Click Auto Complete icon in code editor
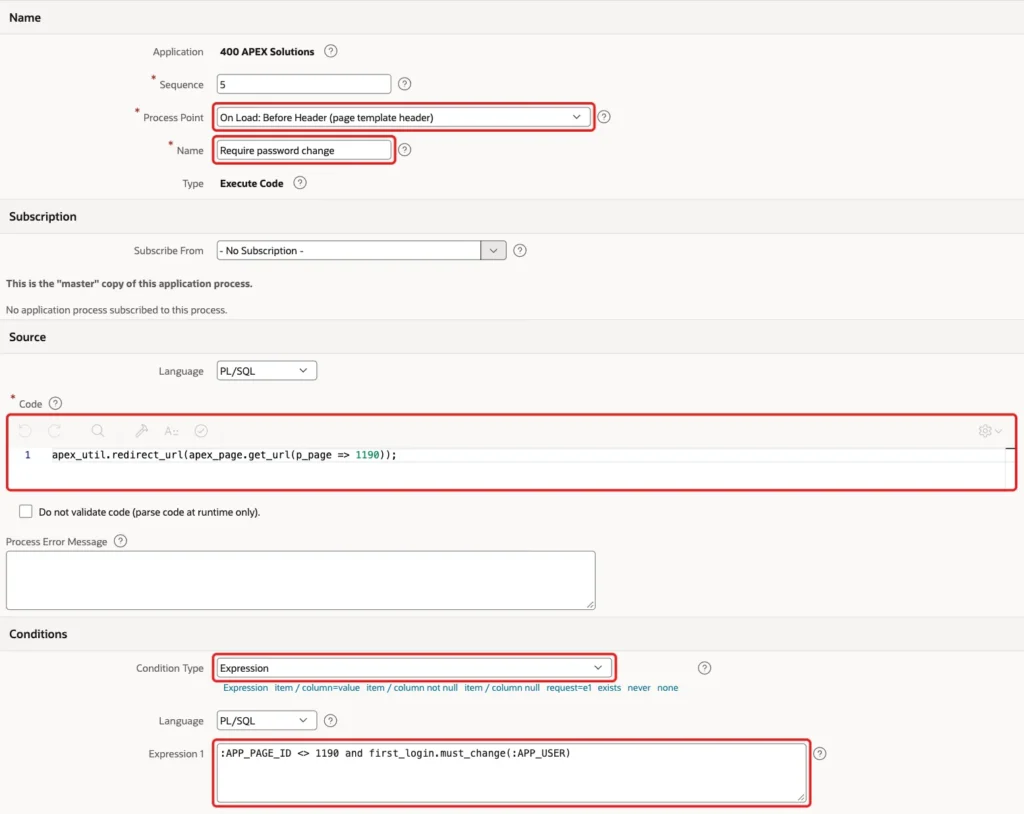1024x814 pixels. pos(171,431)
